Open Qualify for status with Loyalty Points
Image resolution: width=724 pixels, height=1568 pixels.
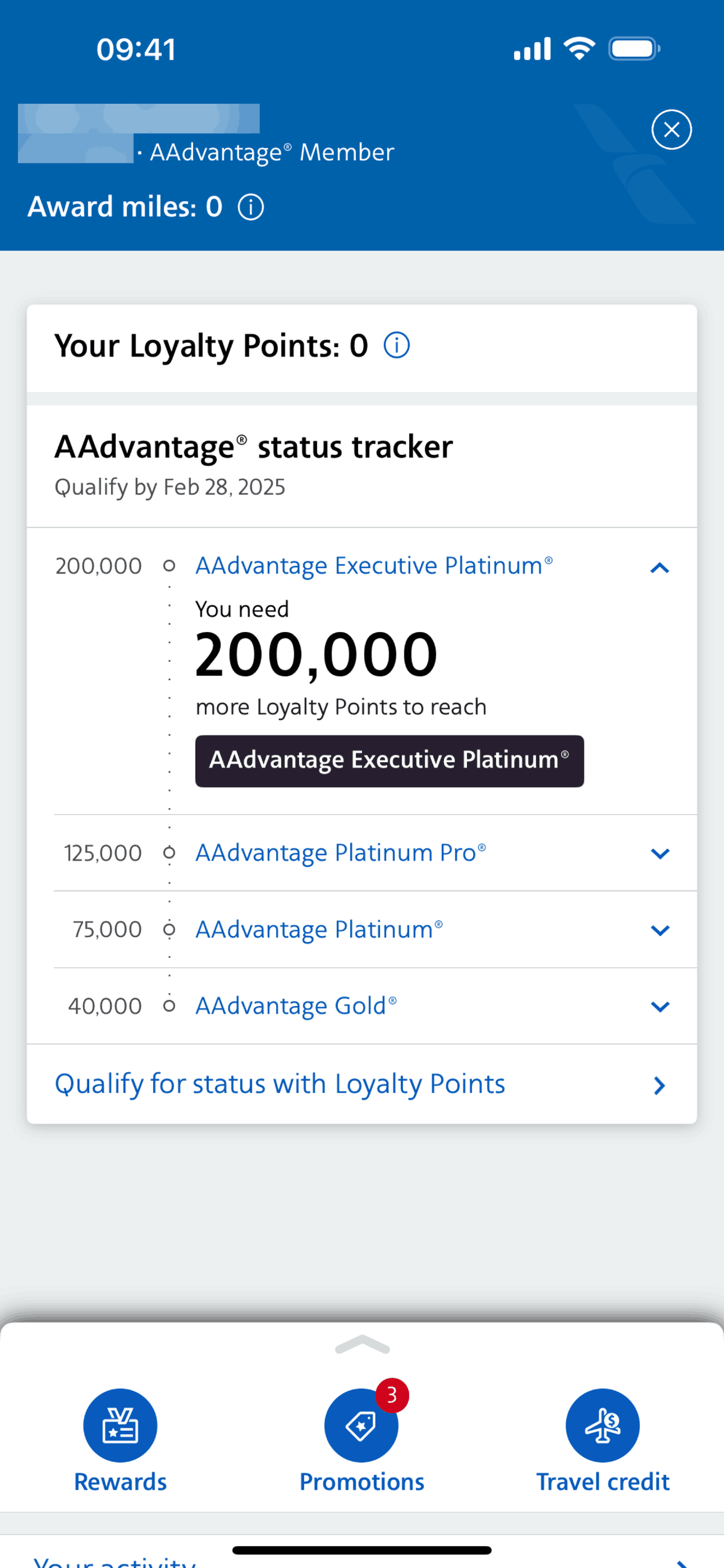(362, 1084)
